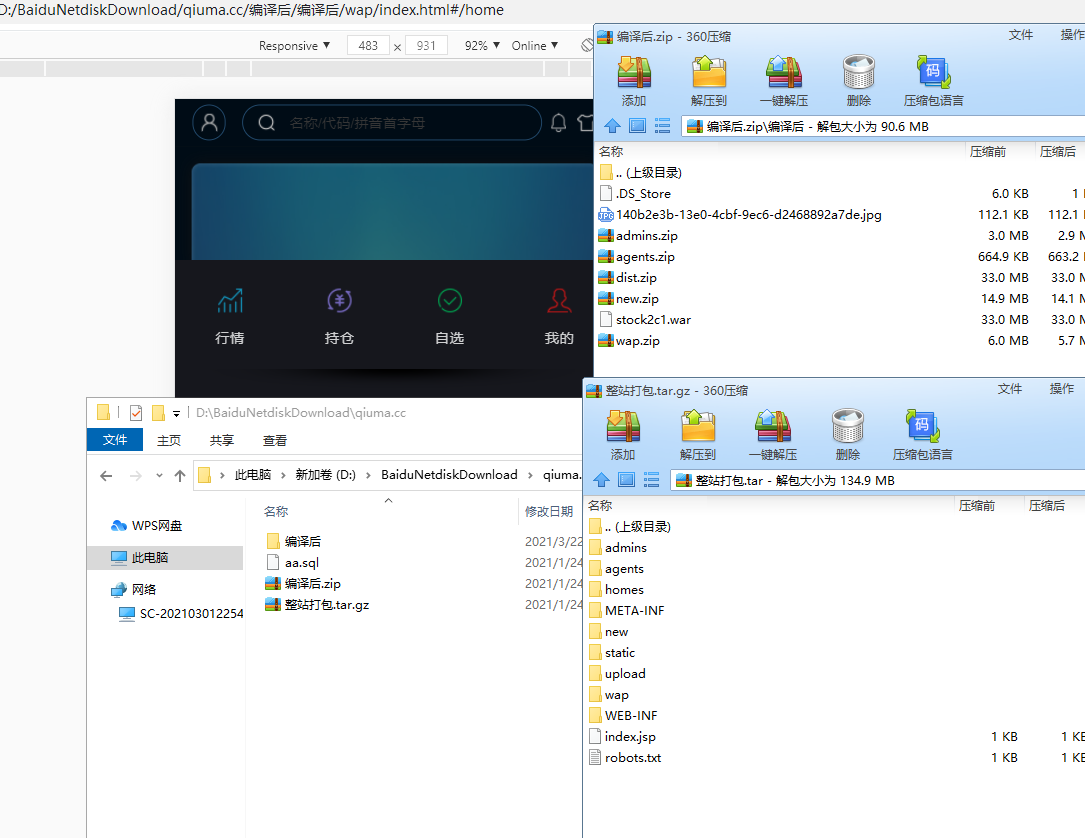Viewport: 1085px width, 838px height.
Task: Click 一键解压 in 编译后.zip archive window
Action: (x=784, y=80)
